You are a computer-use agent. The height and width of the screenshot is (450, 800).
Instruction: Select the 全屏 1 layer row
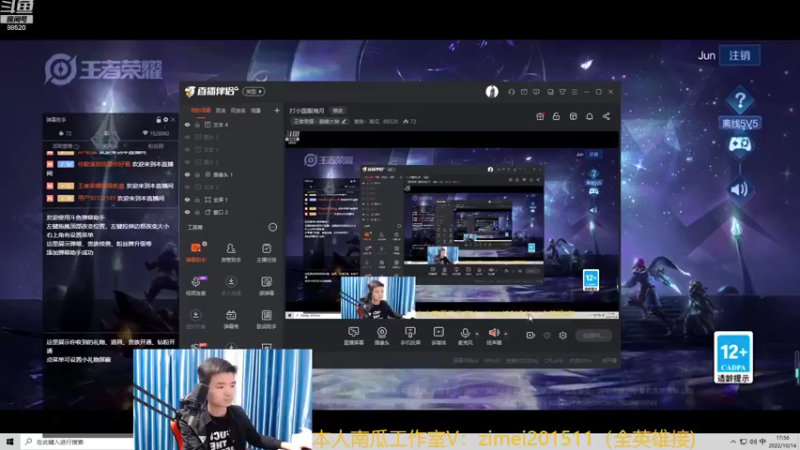tap(231, 199)
